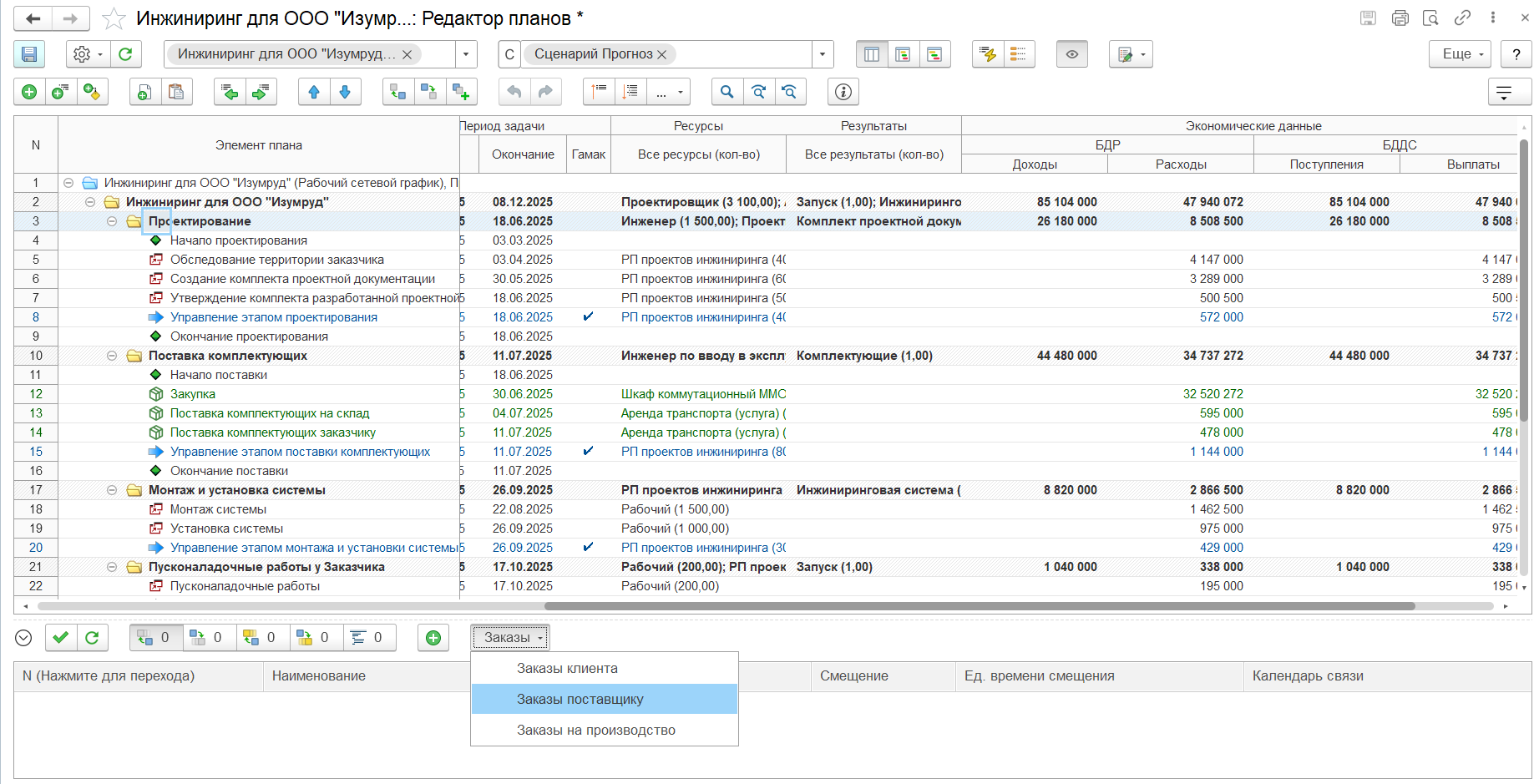Copy a link to this plan

click(x=1462, y=18)
